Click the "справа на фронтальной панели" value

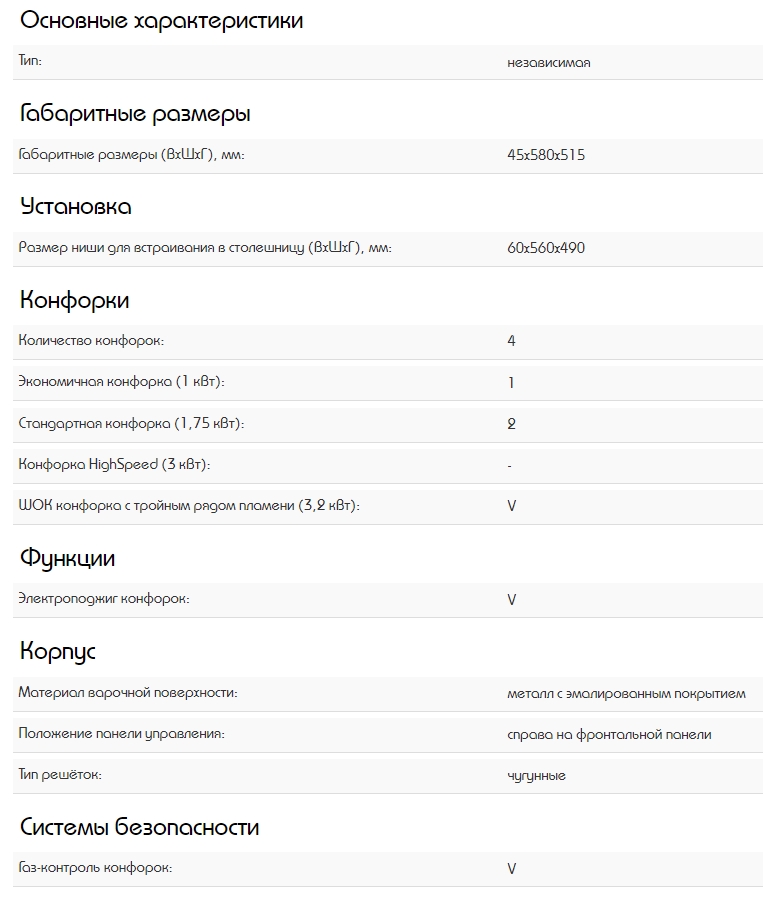tap(609, 734)
